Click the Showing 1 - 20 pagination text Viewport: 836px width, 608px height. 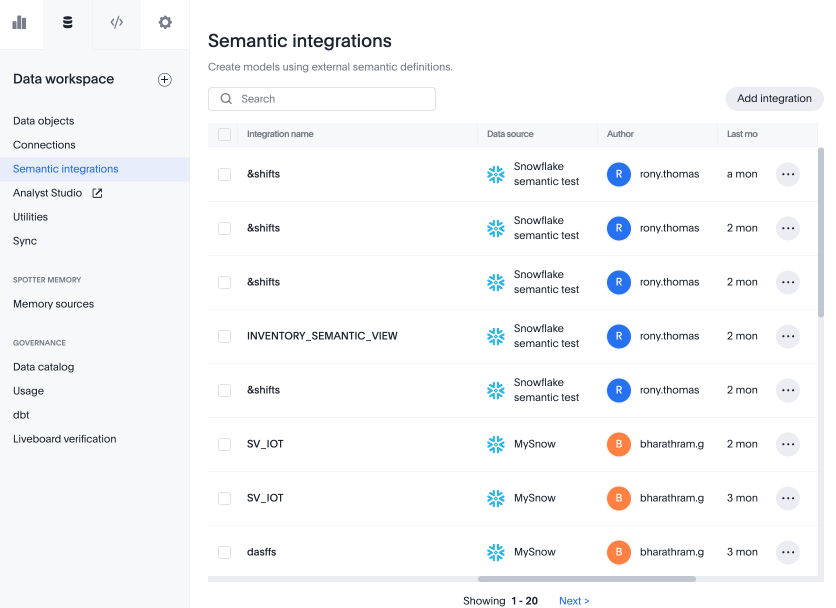tap(500, 601)
